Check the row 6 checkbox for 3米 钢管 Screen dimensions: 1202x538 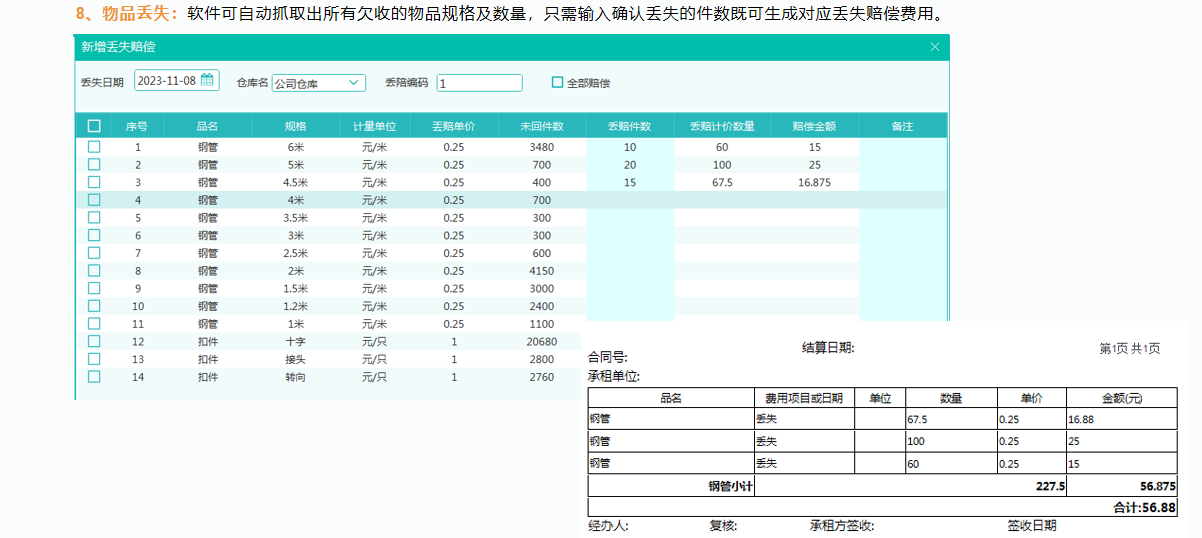(94, 235)
